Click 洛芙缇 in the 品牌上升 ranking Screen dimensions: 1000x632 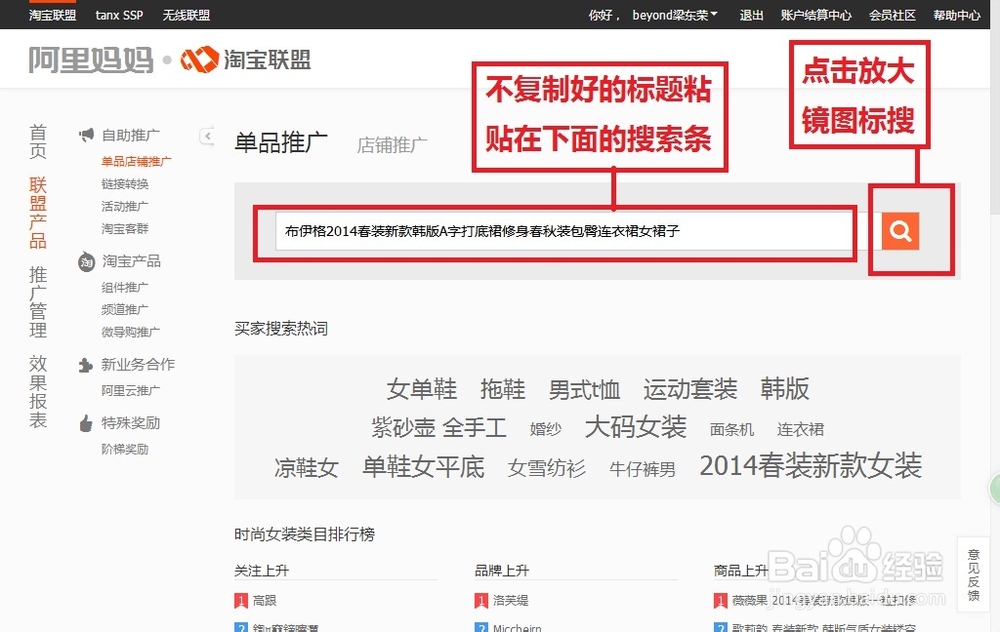pyautogui.click(x=510, y=601)
